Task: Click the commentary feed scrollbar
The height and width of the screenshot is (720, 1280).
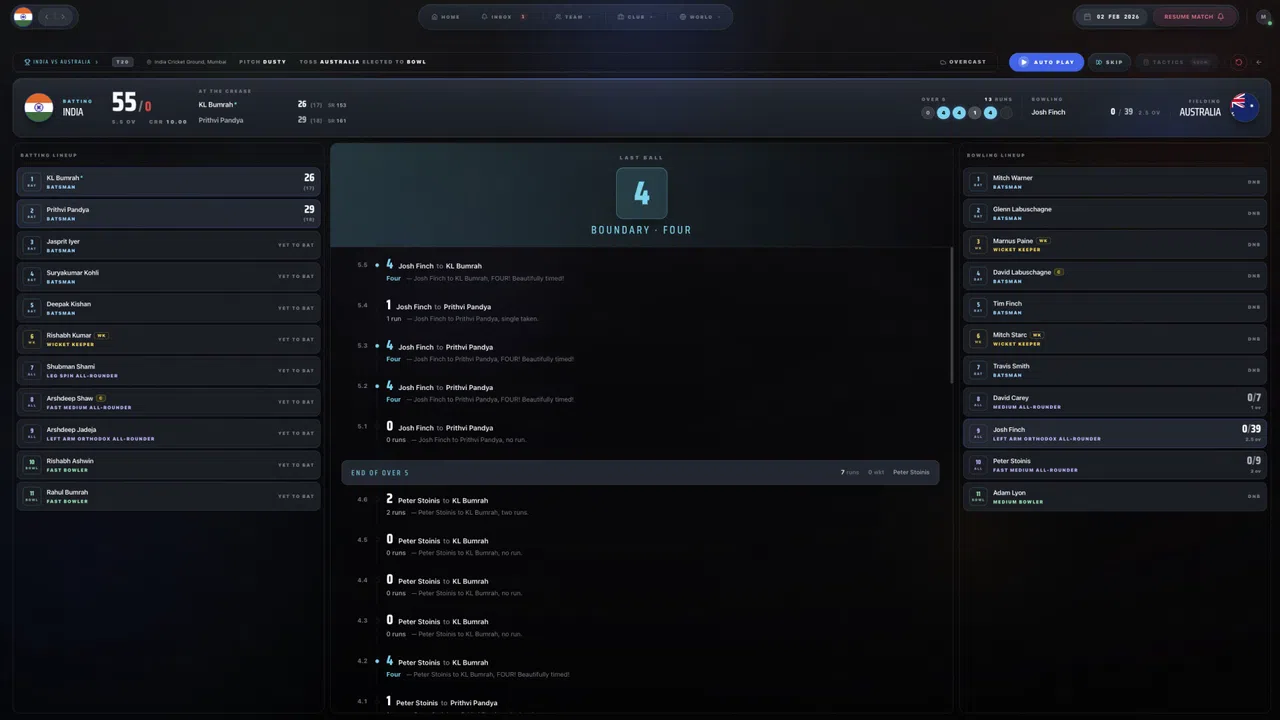Action: pyautogui.click(x=951, y=315)
